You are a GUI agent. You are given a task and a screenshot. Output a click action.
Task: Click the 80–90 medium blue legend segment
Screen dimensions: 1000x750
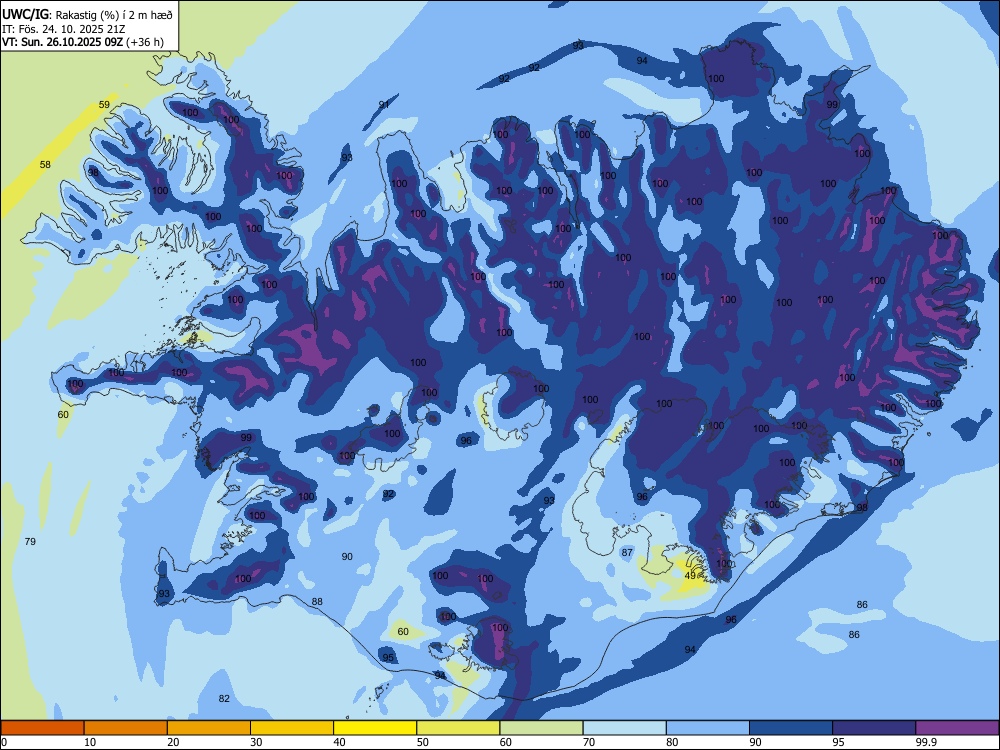[x=708, y=728]
